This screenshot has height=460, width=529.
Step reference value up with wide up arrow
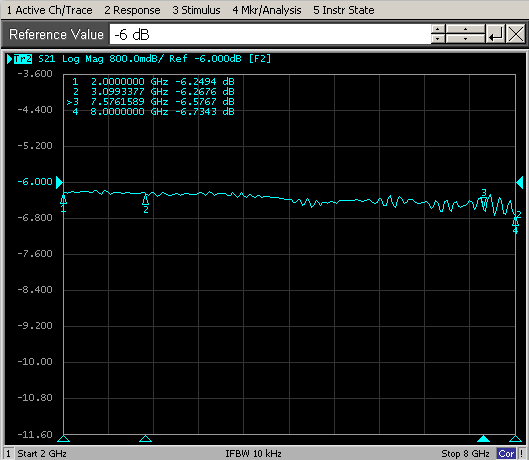pyautogui.click(x=465, y=29)
